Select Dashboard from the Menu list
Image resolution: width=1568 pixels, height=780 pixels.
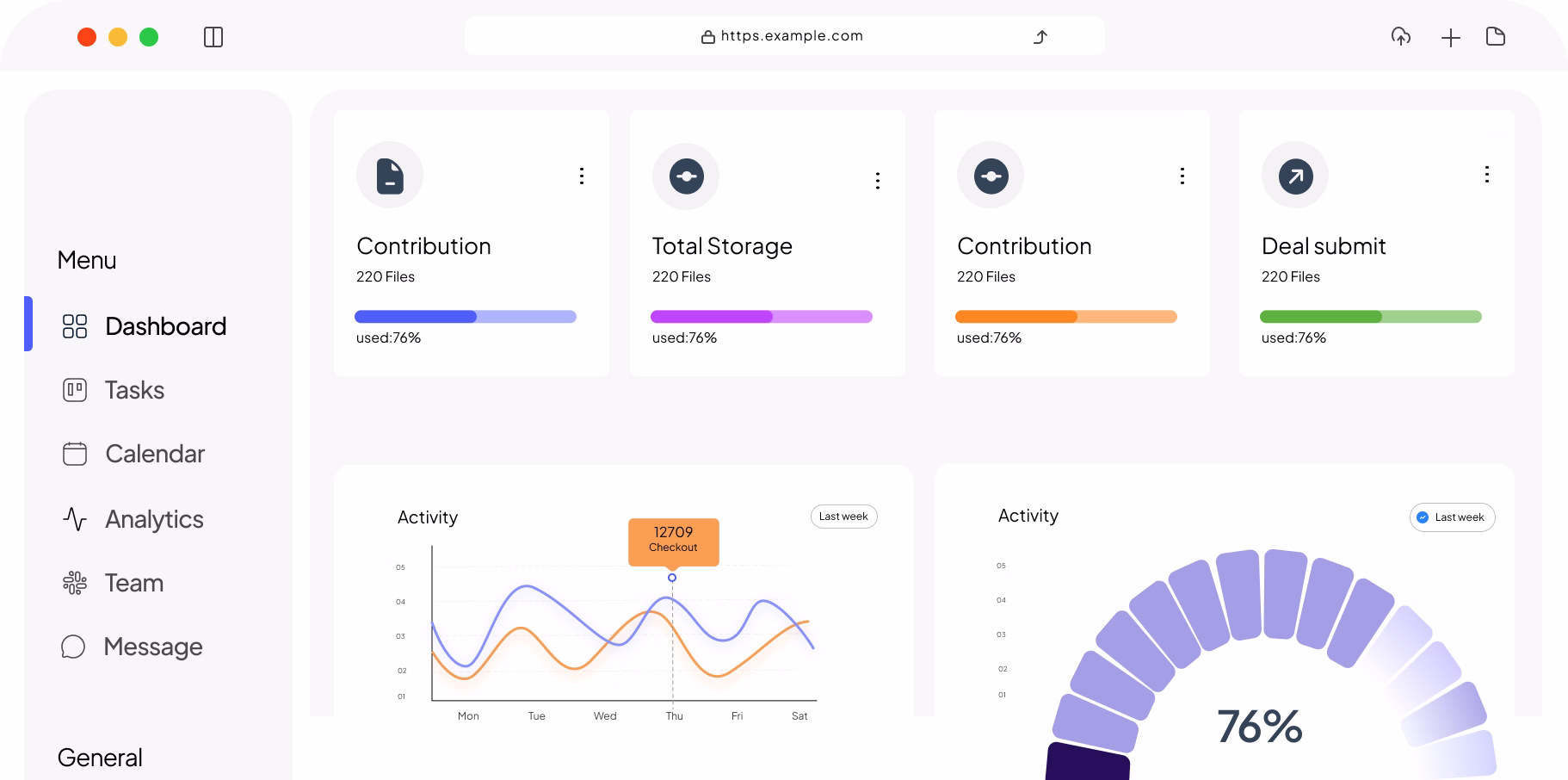click(165, 326)
